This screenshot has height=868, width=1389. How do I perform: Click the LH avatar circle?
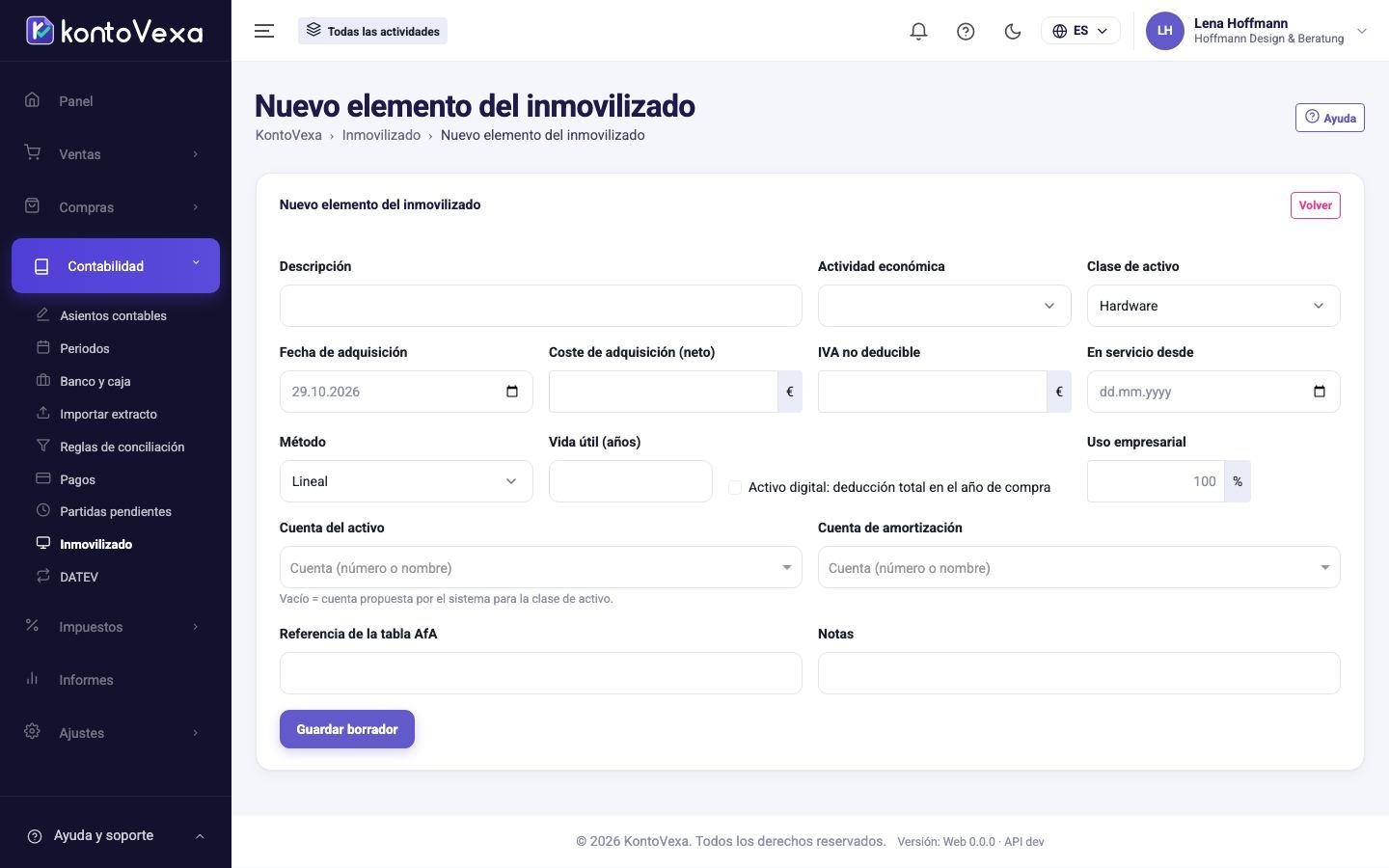coord(1164,31)
